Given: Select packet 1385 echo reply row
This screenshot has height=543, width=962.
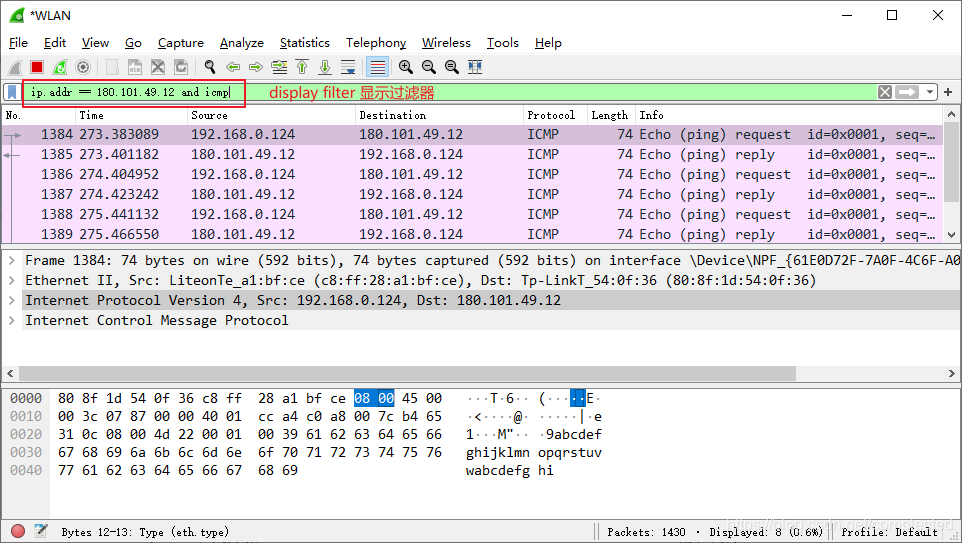Looking at the screenshot, I should tap(472, 155).
